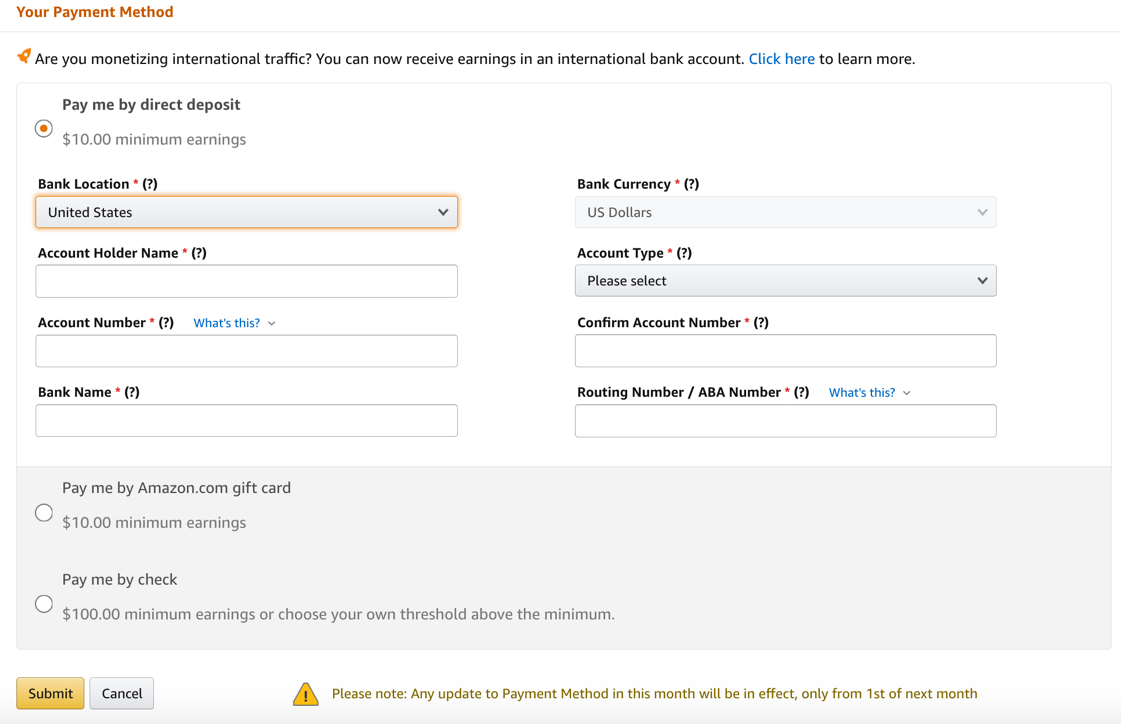Select the Pay me by check option
Screen dimensions: 1121x724
pos(44,604)
